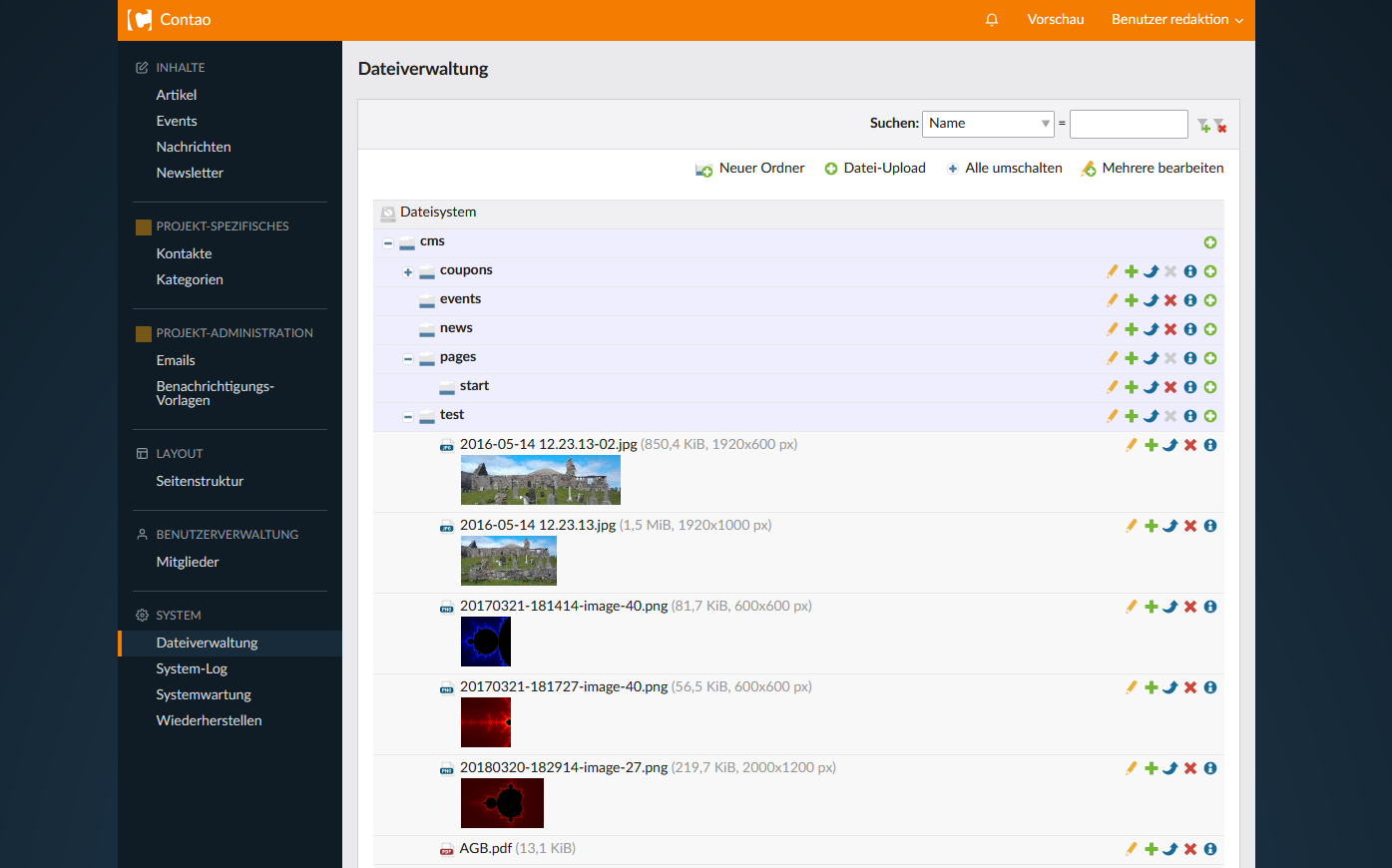The height and width of the screenshot is (868, 1392).
Task: Open the Benutzer redaktion user menu
Action: tap(1176, 20)
